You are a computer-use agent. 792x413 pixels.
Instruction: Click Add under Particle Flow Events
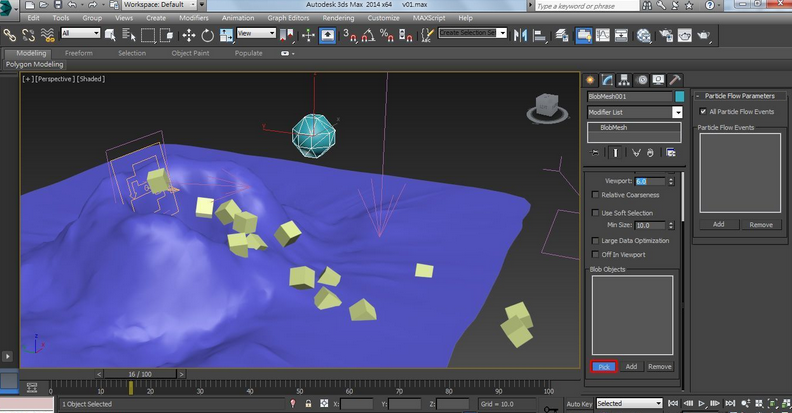click(x=718, y=224)
